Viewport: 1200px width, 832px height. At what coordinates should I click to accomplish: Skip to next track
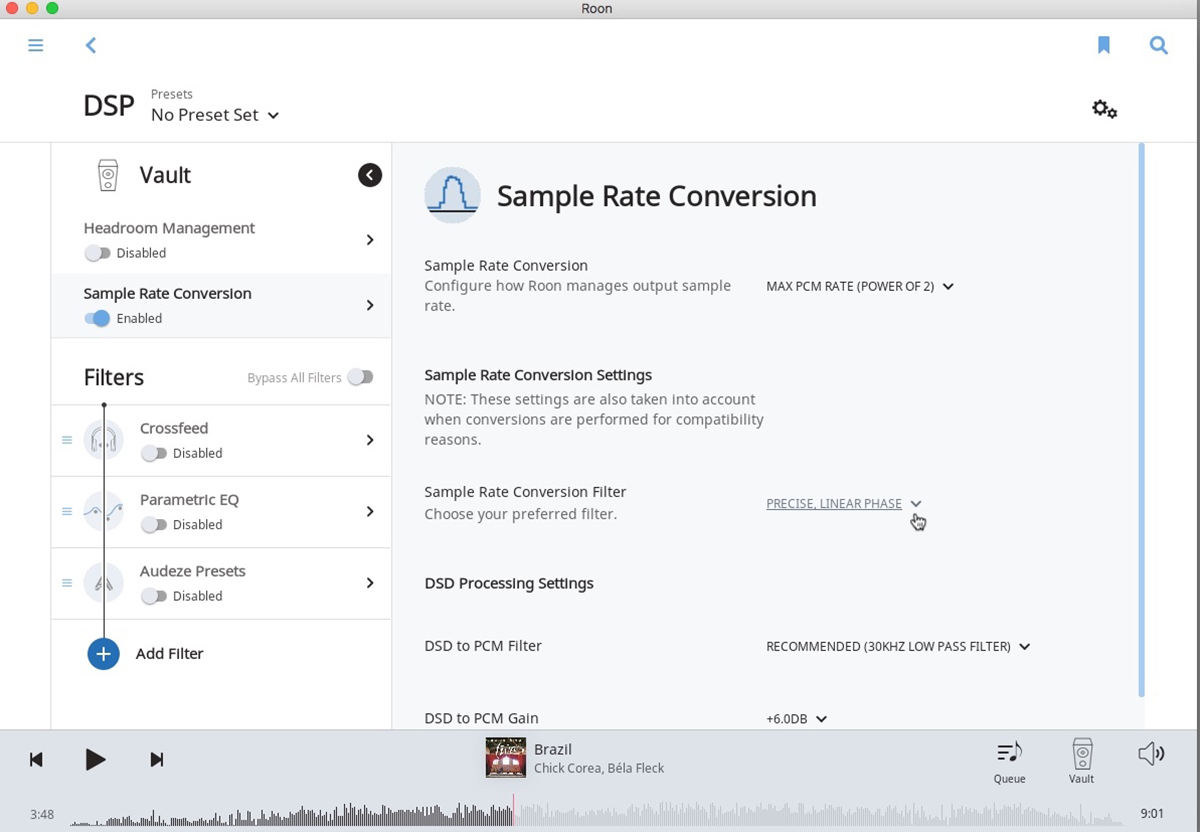[157, 760]
